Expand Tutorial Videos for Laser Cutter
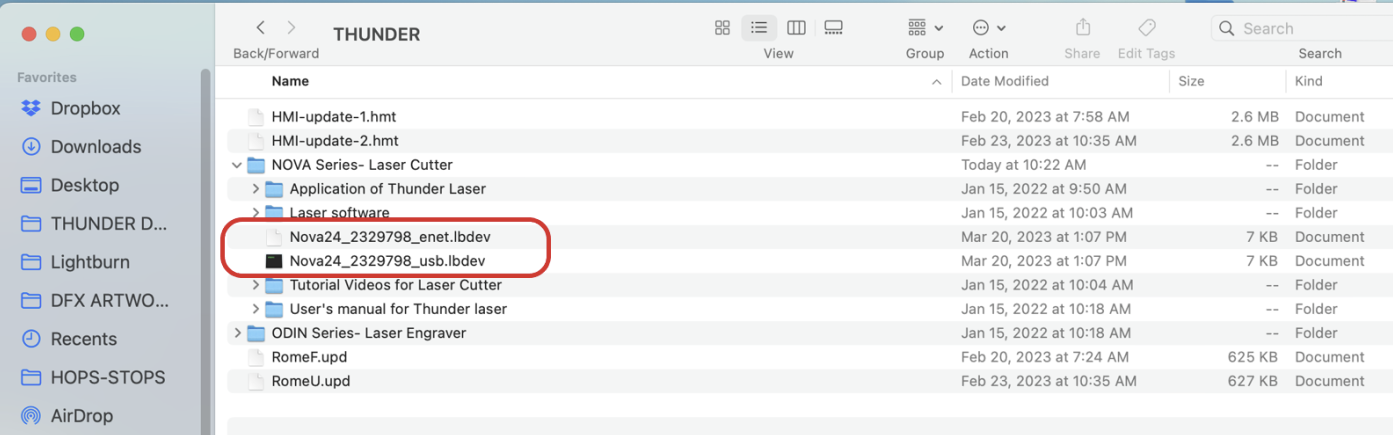The image size is (1393, 435). pyautogui.click(x=255, y=285)
